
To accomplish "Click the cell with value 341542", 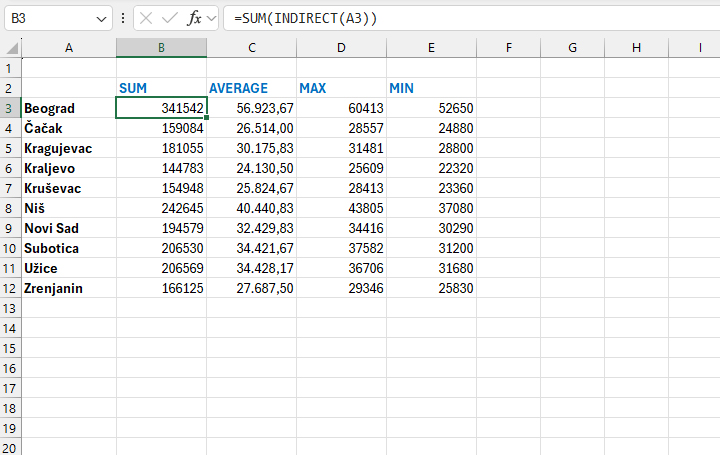I will [x=161, y=108].
